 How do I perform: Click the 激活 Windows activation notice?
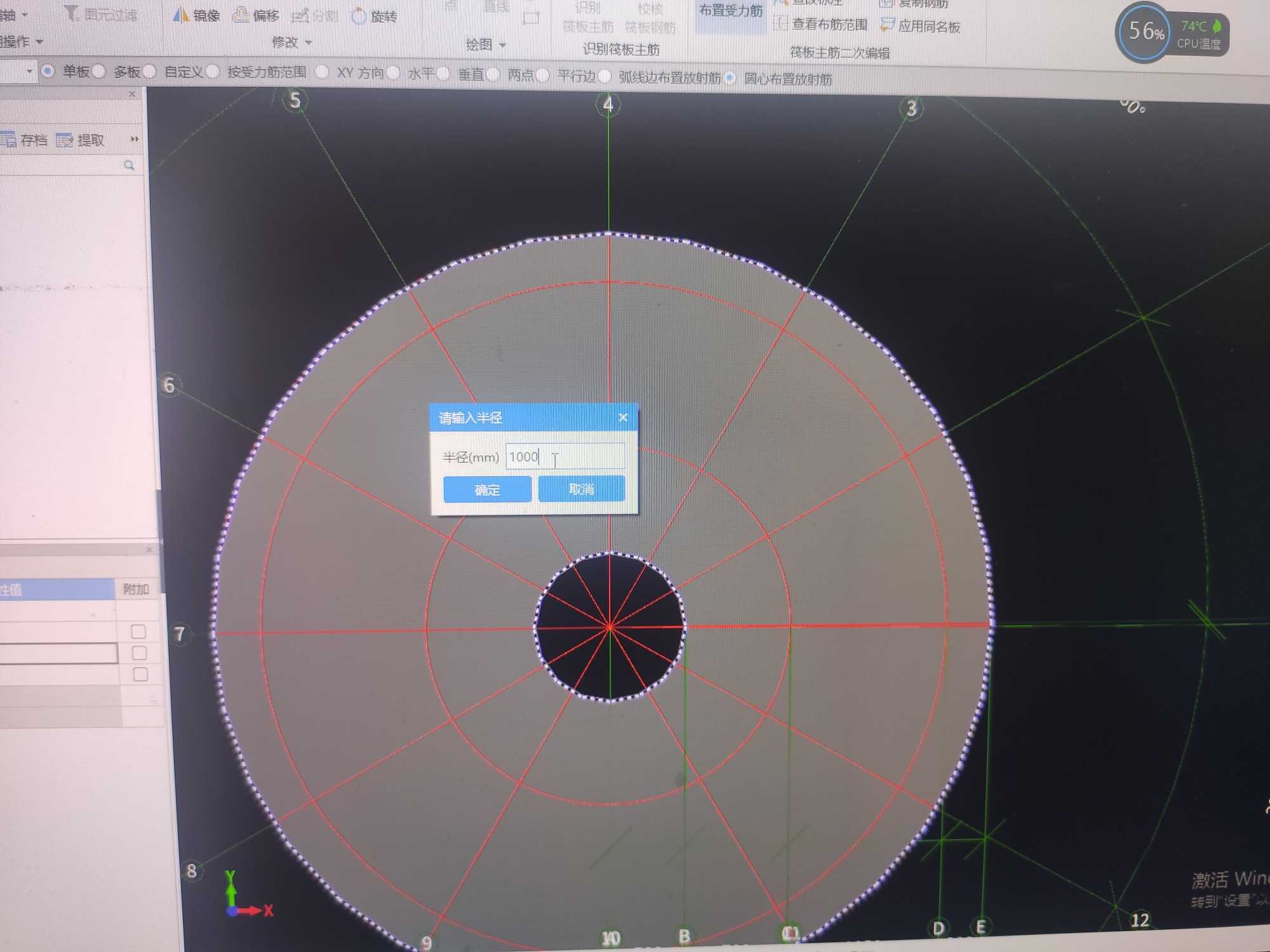[x=1230, y=889]
